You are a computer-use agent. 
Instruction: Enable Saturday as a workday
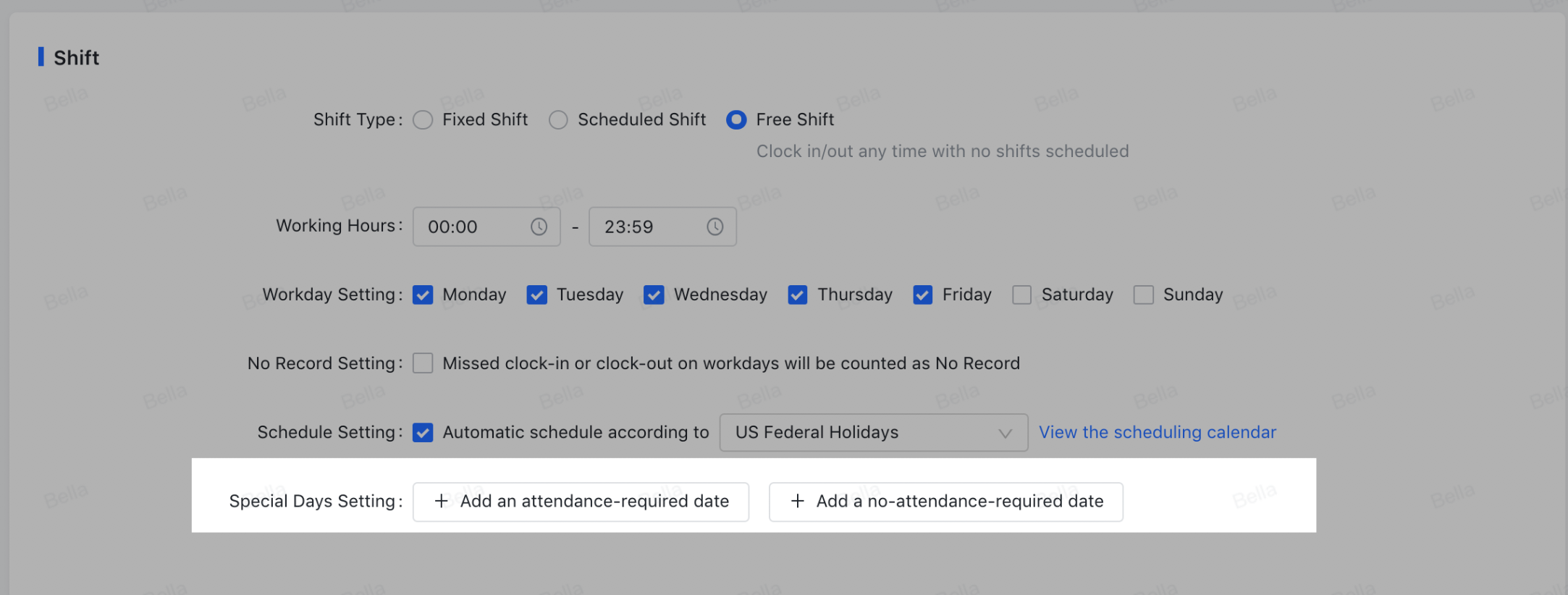tap(1021, 295)
